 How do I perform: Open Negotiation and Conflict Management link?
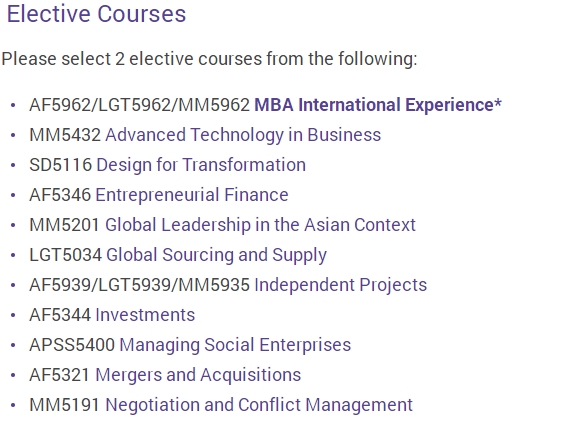[259, 405]
